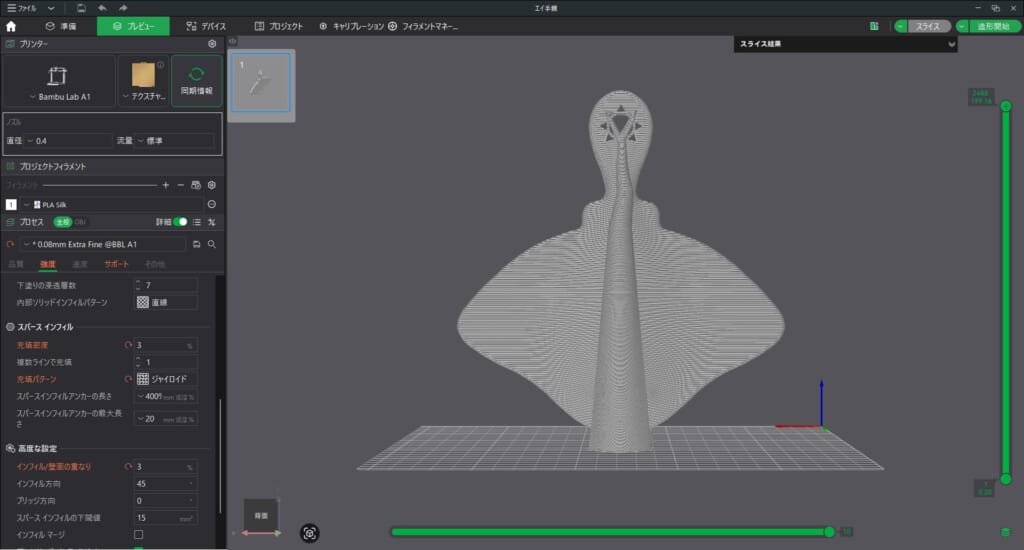Screen dimensions: 1024x550
Task: Open the ファイル menu dropdown arrow
Action: pyautogui.click(x=51, y=8)
